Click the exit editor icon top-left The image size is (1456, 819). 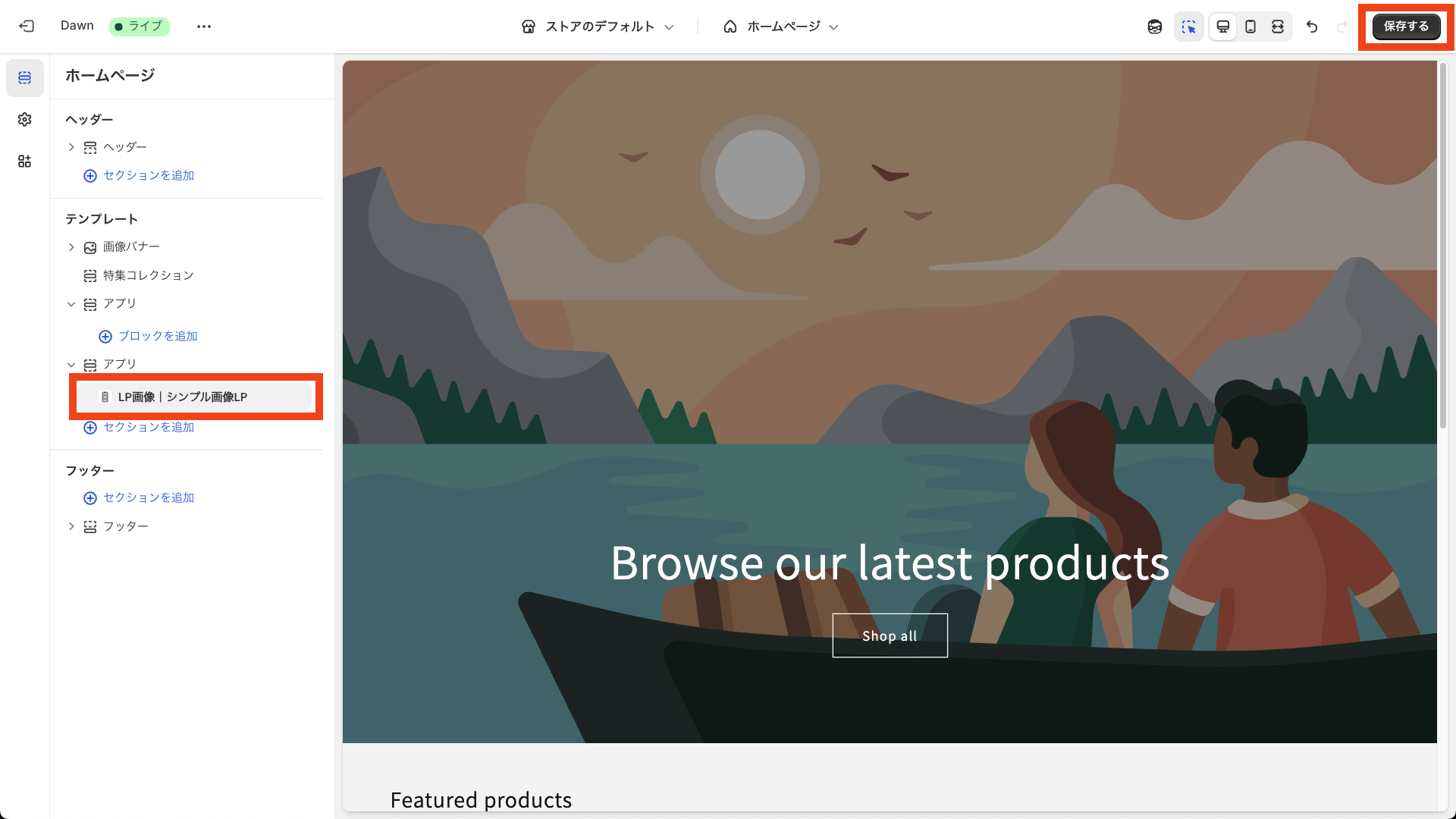pyautogui.click(x=27, y=26)
